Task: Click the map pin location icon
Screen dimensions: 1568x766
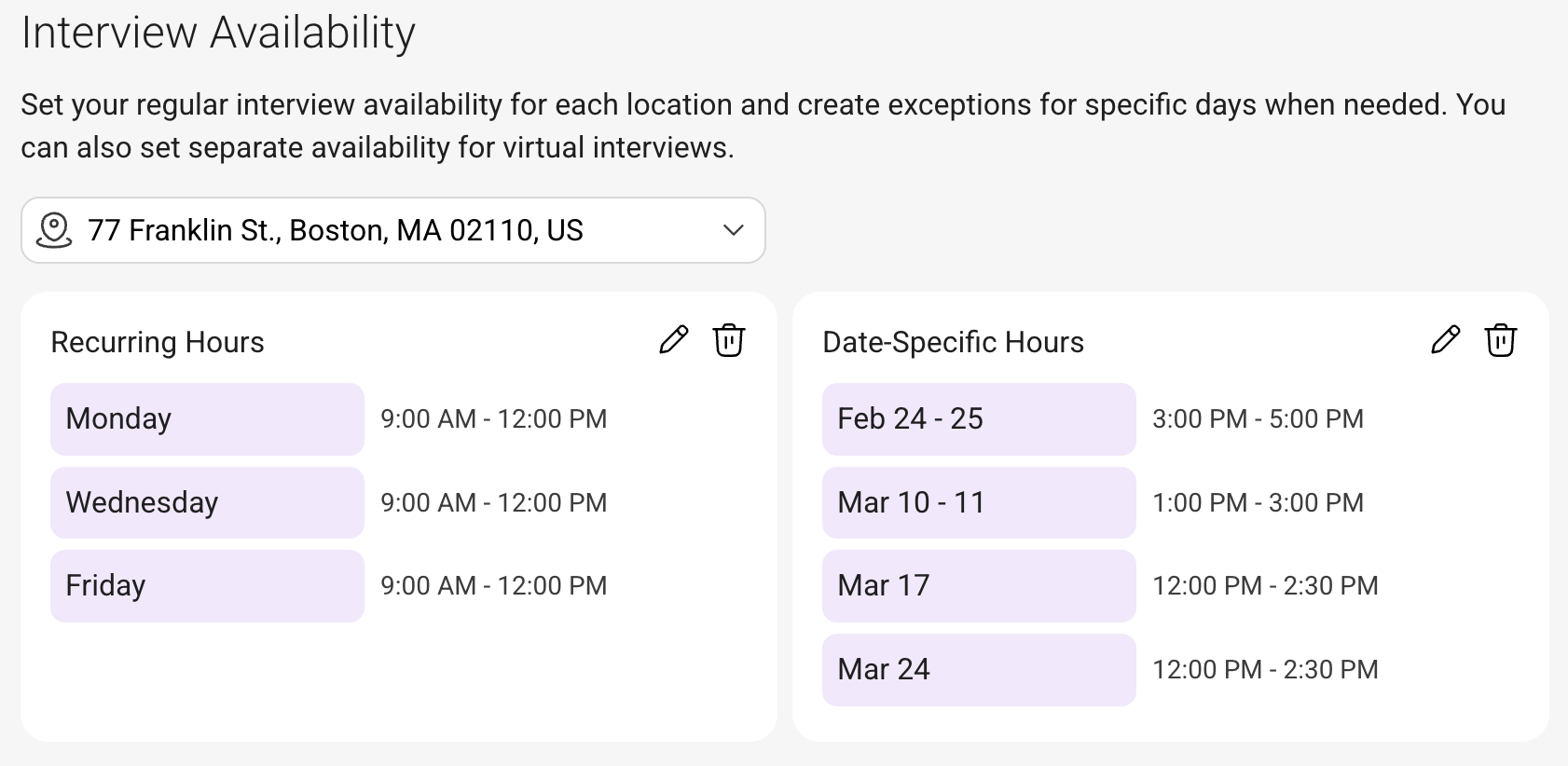Action: click(54, 230)
